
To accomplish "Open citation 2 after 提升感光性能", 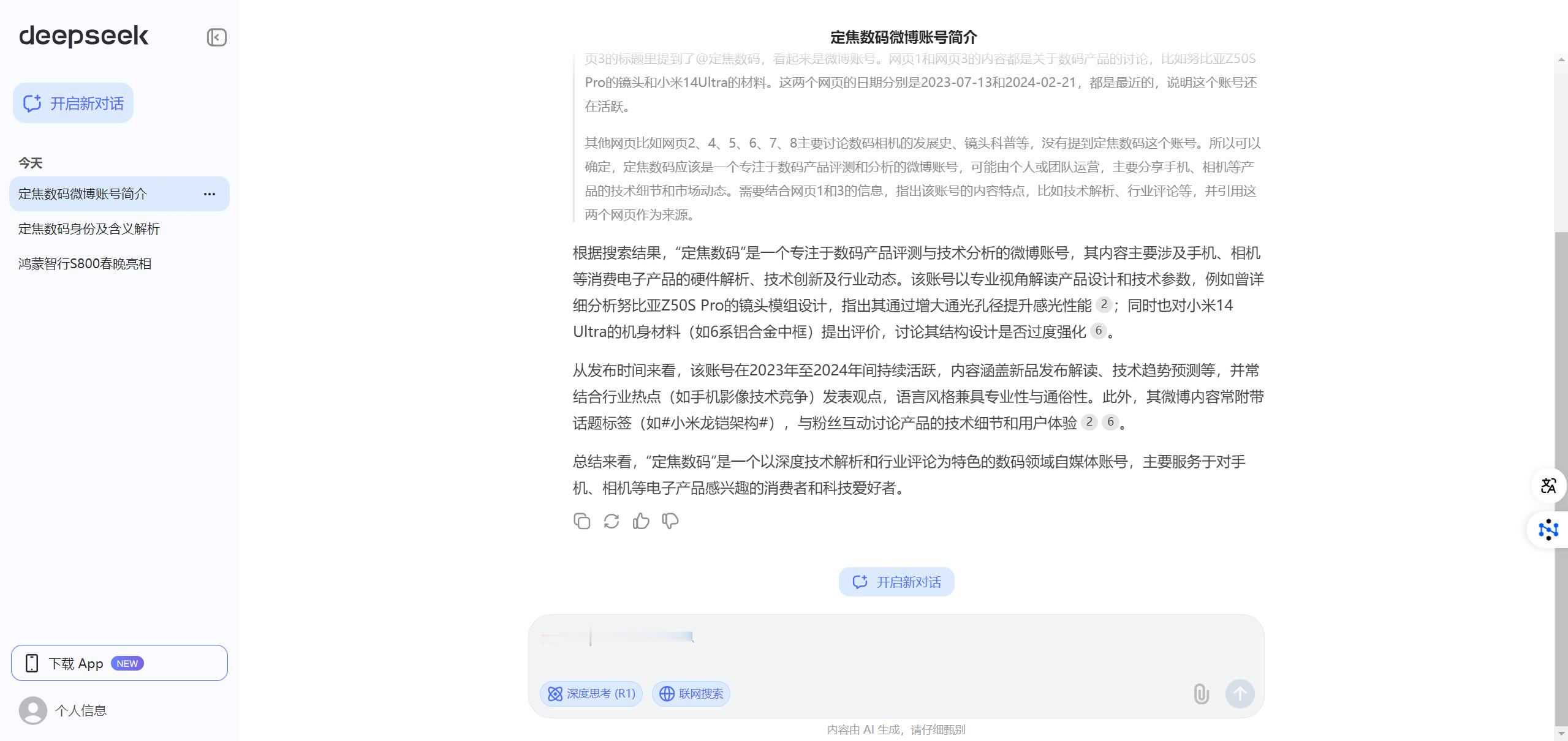I will 1104,304.
